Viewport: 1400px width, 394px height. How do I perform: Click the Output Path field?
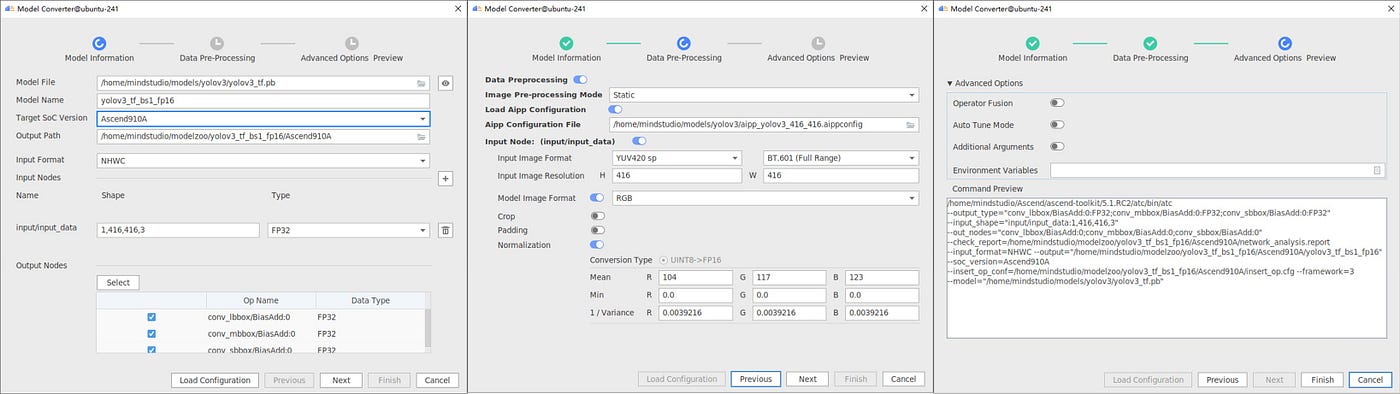point(264,137)
